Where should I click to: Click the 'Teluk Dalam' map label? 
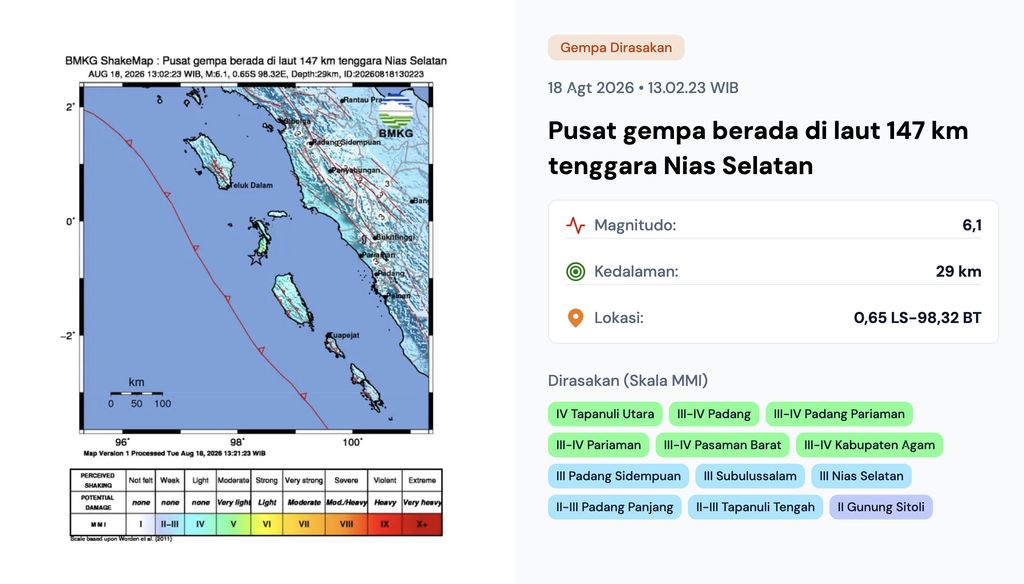252,186
